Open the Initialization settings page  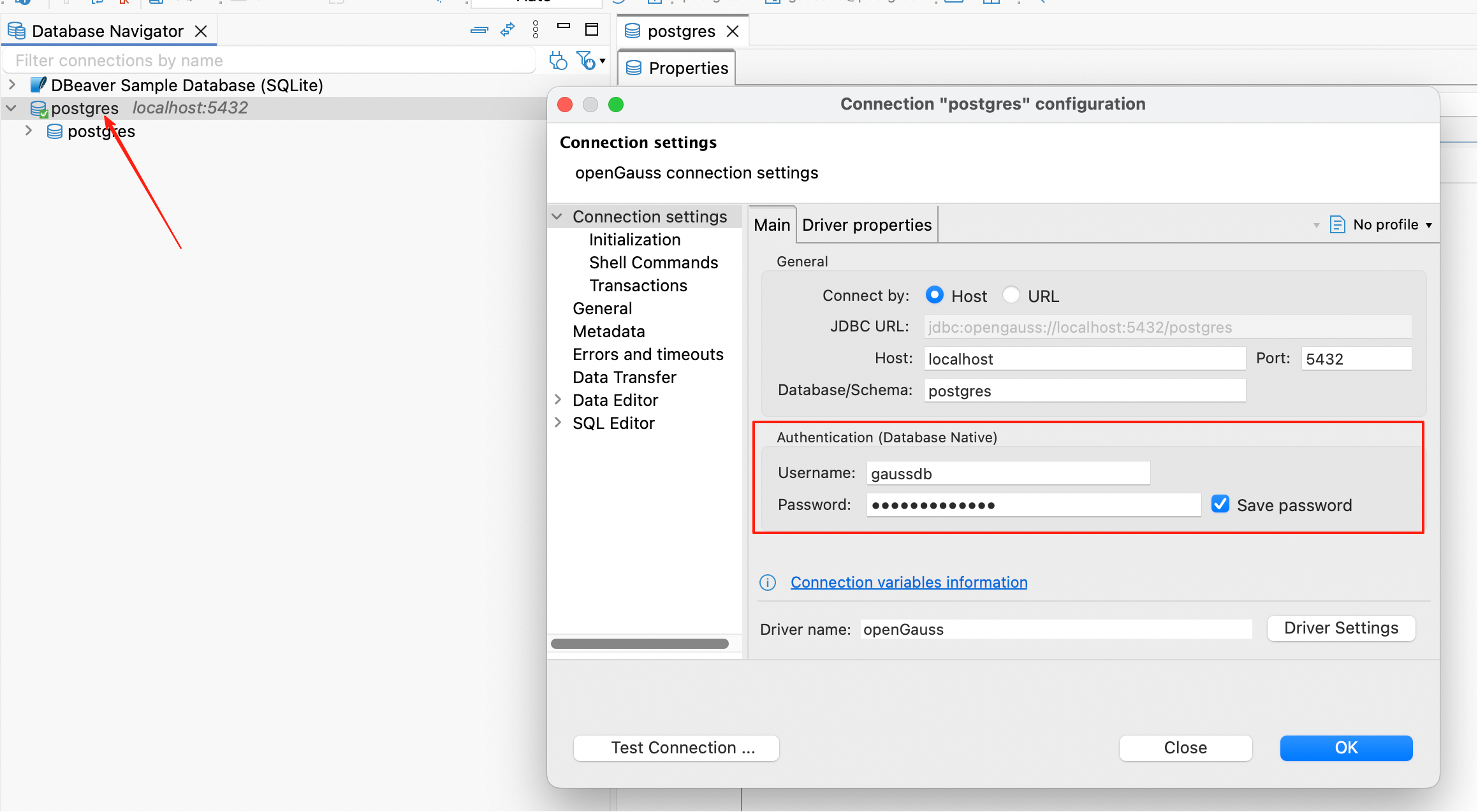tap(634, 240)
